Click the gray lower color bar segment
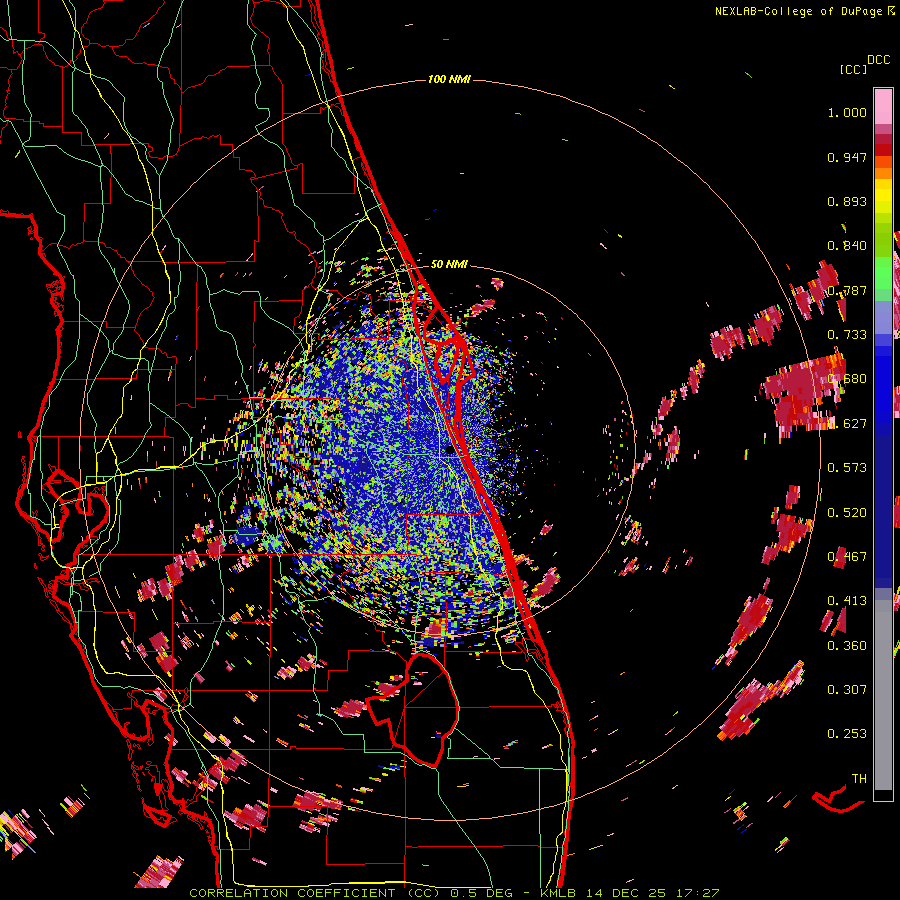The height and width of the screenshot is (900, 900). pyautogui.click(x=883, y=695)
